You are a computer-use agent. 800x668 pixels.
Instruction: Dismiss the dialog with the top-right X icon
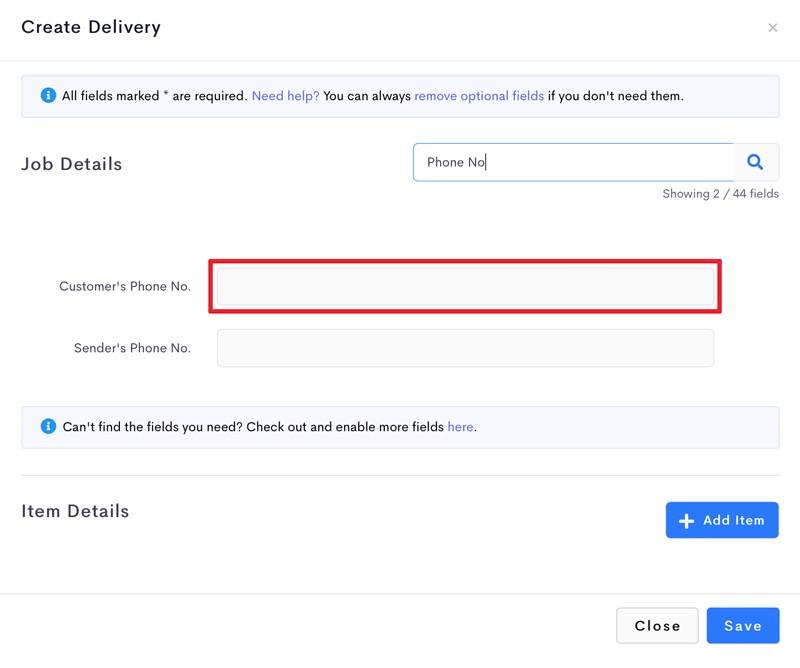point(772,28)
